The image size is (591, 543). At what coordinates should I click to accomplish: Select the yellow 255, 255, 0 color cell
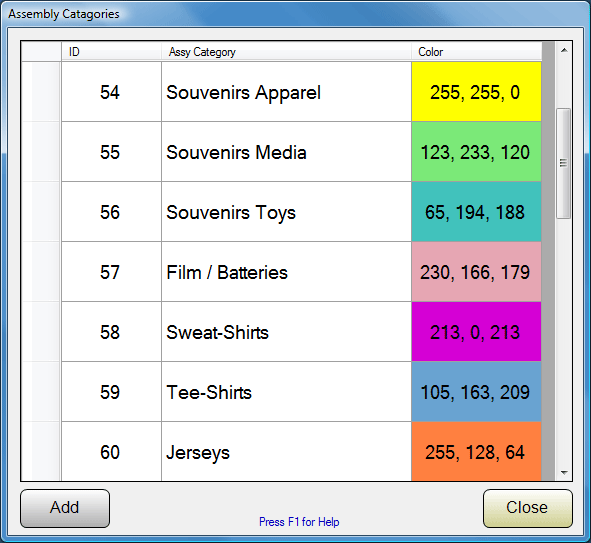[476, 92]
